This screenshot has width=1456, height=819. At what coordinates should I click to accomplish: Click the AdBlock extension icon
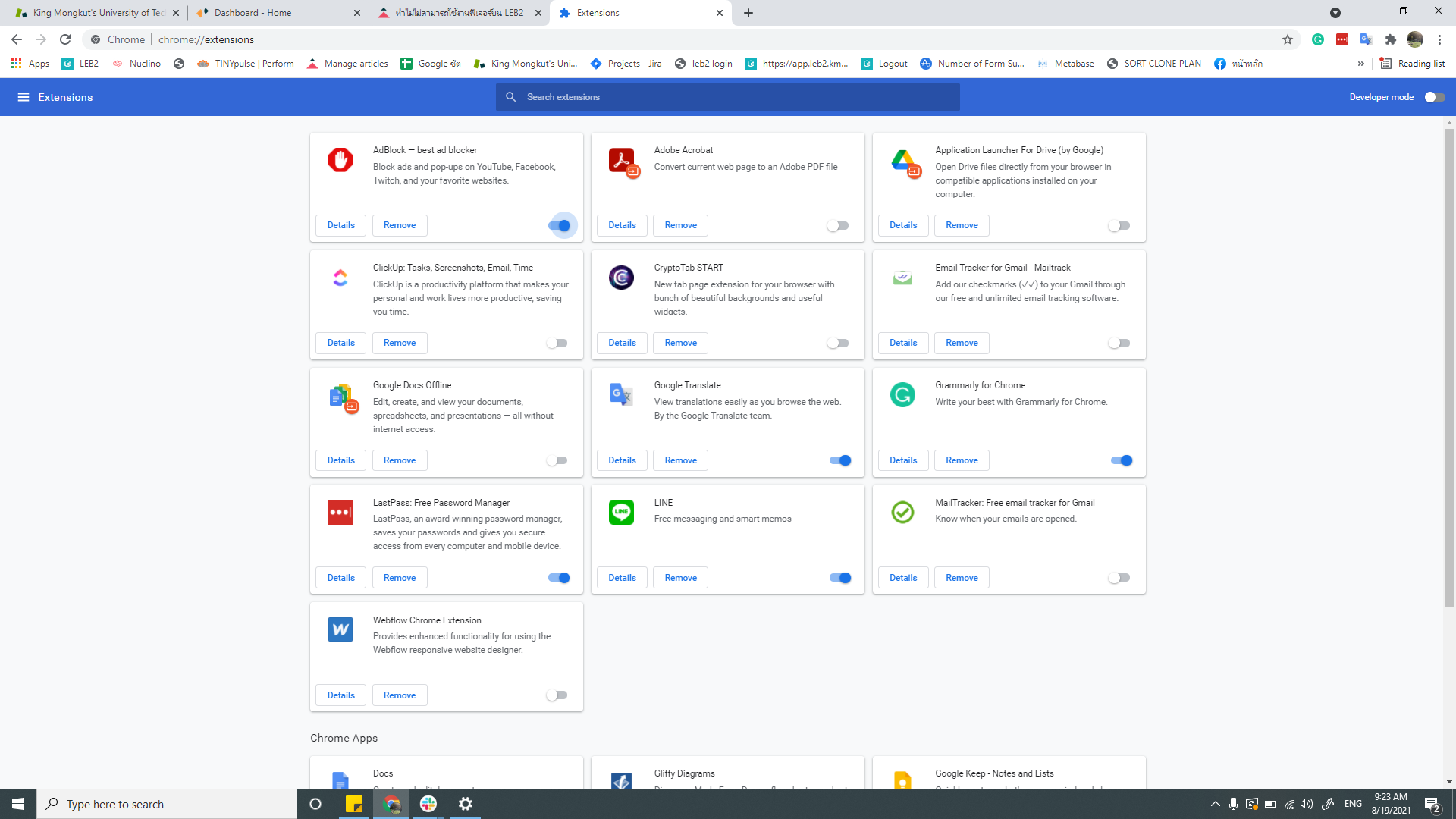(340, 160)
